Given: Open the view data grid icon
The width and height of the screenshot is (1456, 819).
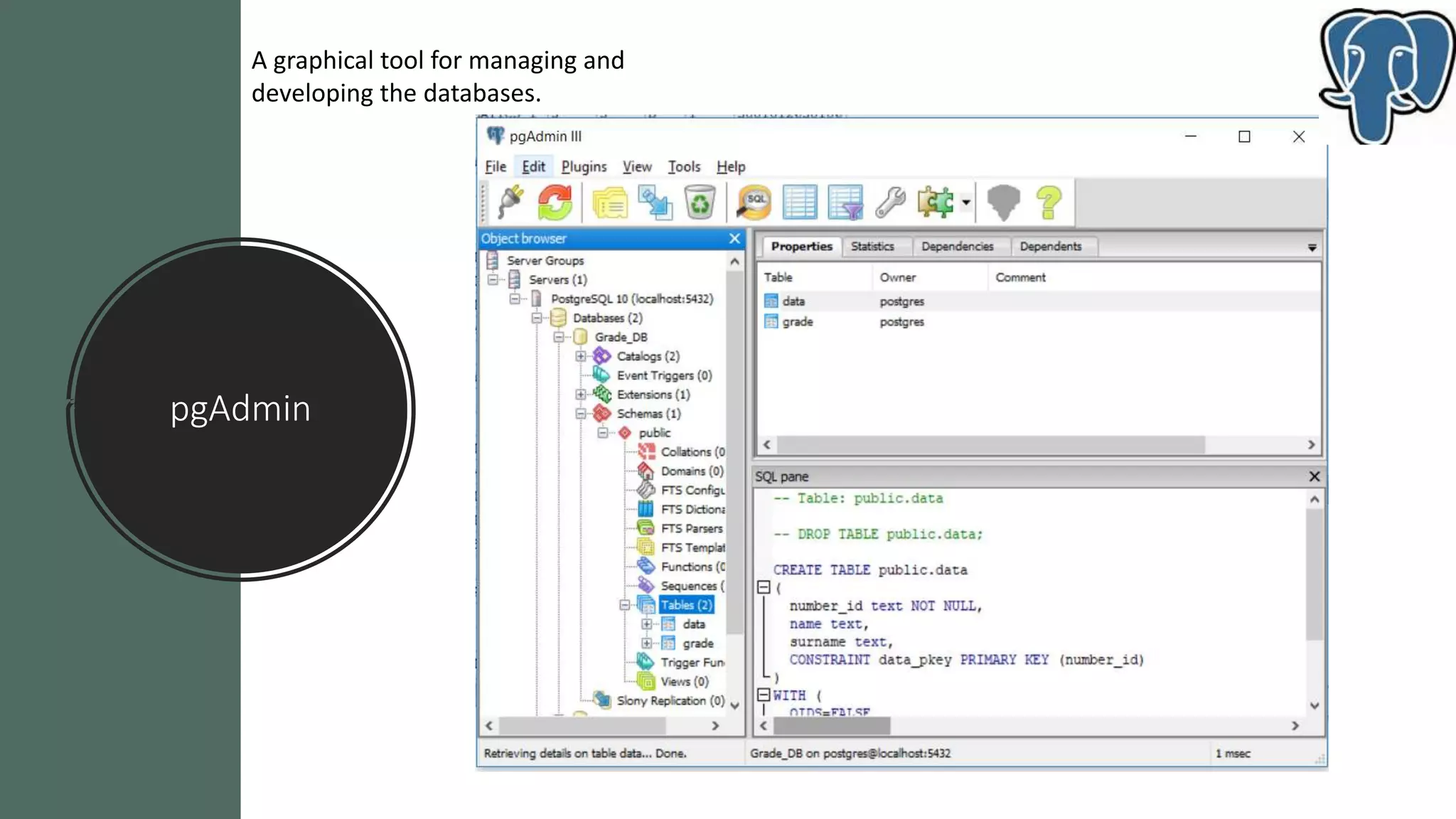Looking at the screenshot, I should coord(799,202).
